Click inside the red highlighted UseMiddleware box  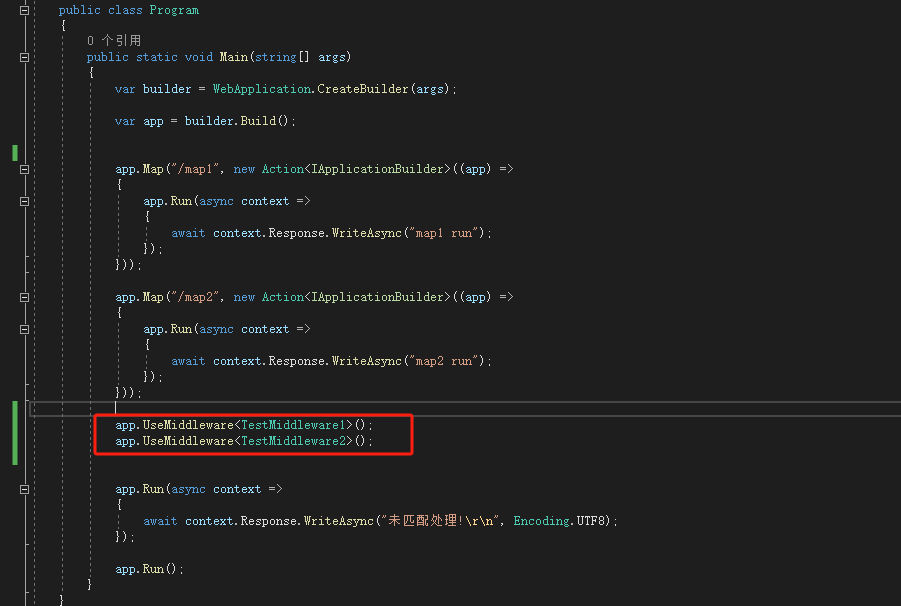(250, 432)
